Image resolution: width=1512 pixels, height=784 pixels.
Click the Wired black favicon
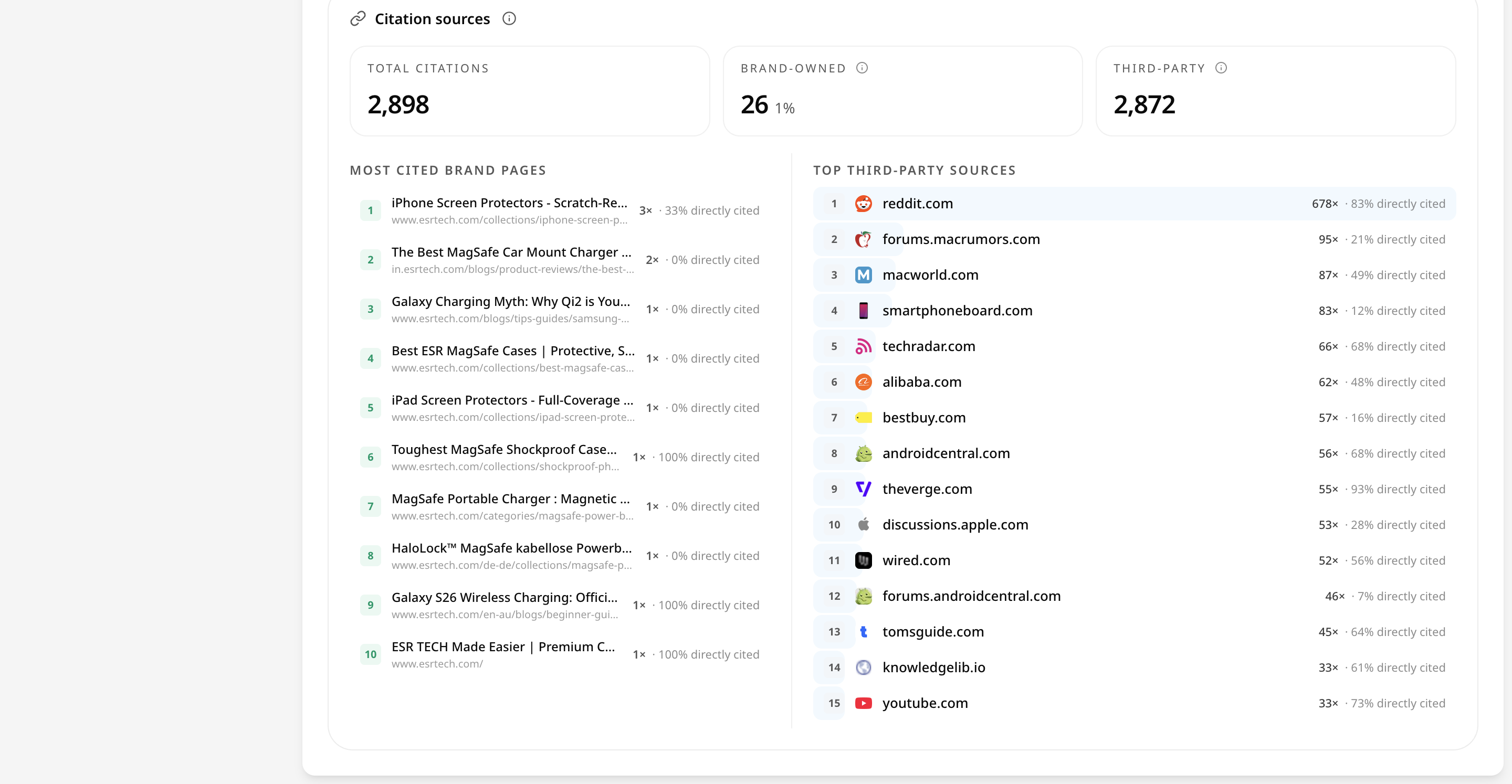864,560
